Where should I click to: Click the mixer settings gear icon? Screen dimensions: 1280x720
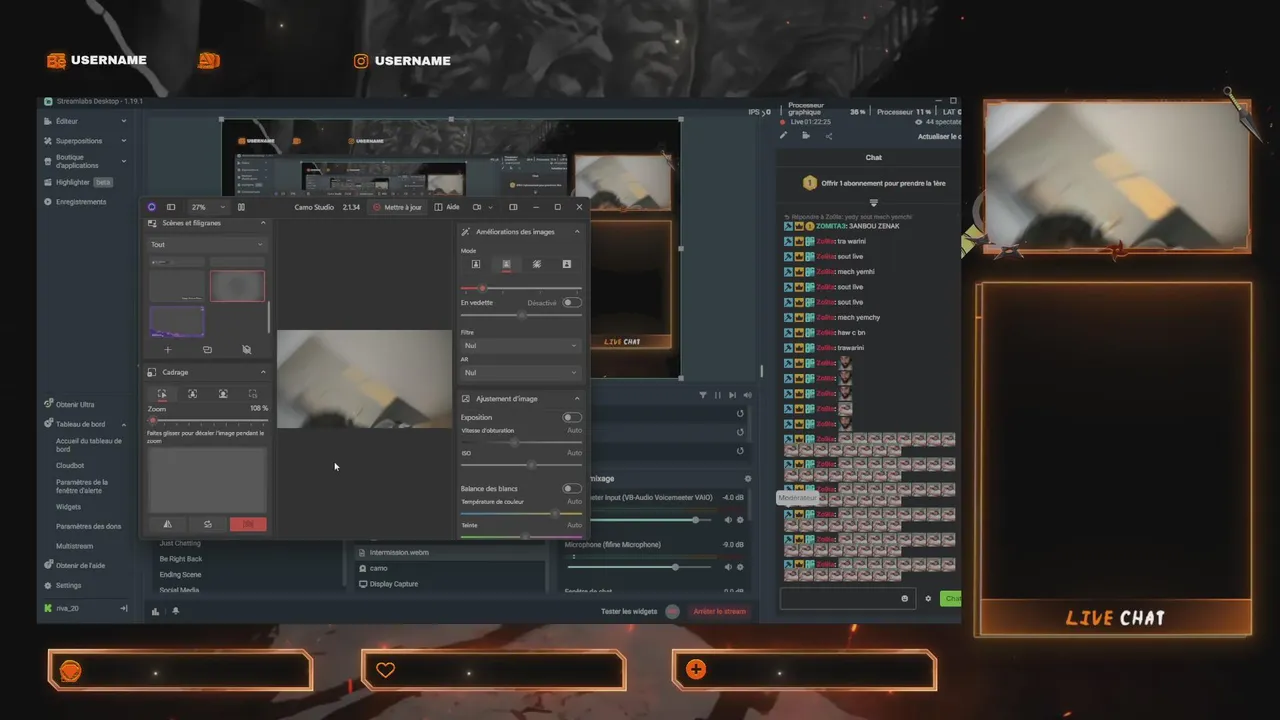(747, 479)
